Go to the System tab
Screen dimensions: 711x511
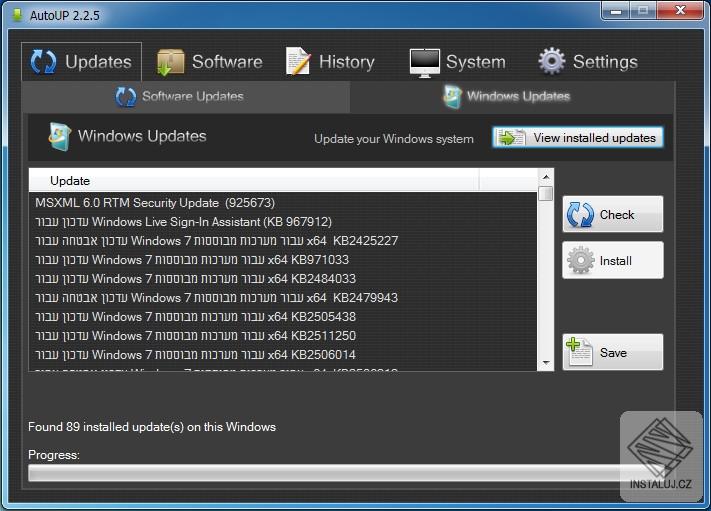pyautogui.click(x=457, y=62)
